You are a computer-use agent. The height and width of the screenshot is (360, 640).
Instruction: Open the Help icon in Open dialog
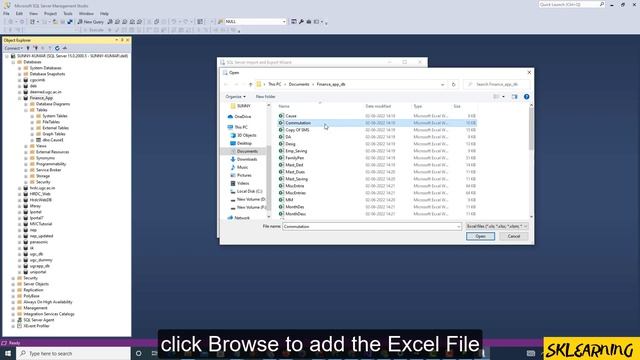point(527,97)
